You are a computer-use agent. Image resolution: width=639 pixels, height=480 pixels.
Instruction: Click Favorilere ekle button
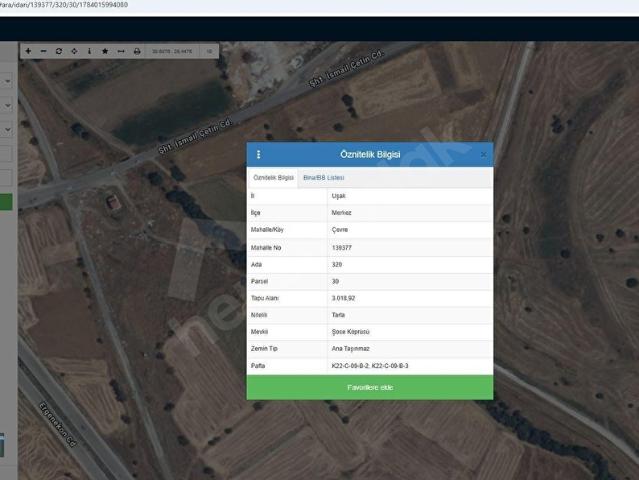370,388
